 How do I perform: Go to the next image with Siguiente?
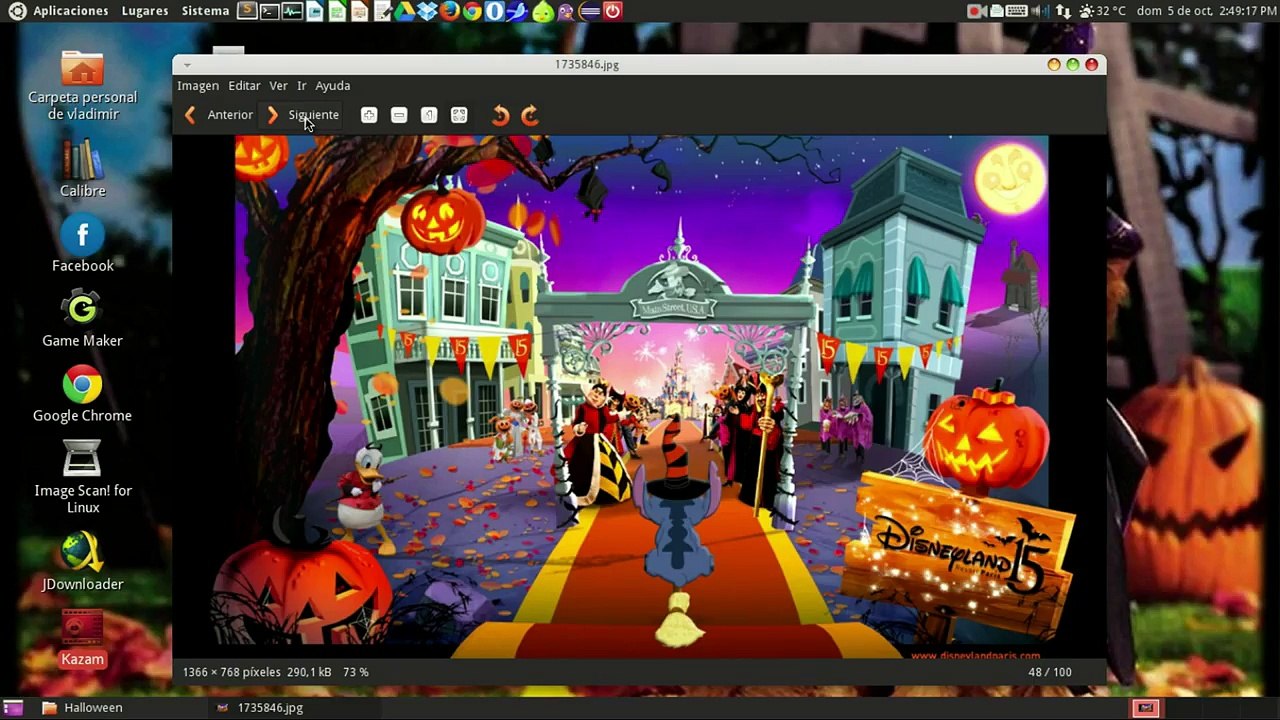[302, 115]
